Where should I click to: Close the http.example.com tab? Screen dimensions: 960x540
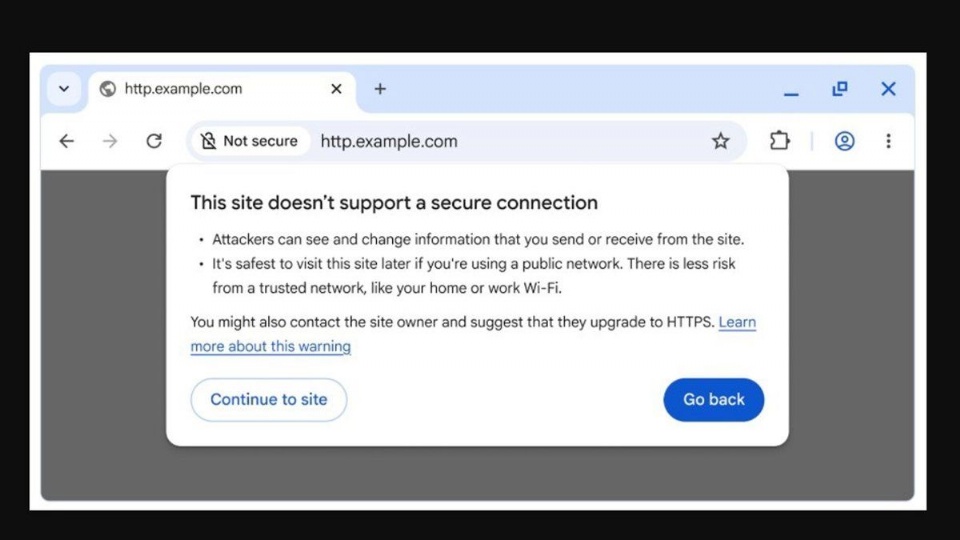(336, 89)
